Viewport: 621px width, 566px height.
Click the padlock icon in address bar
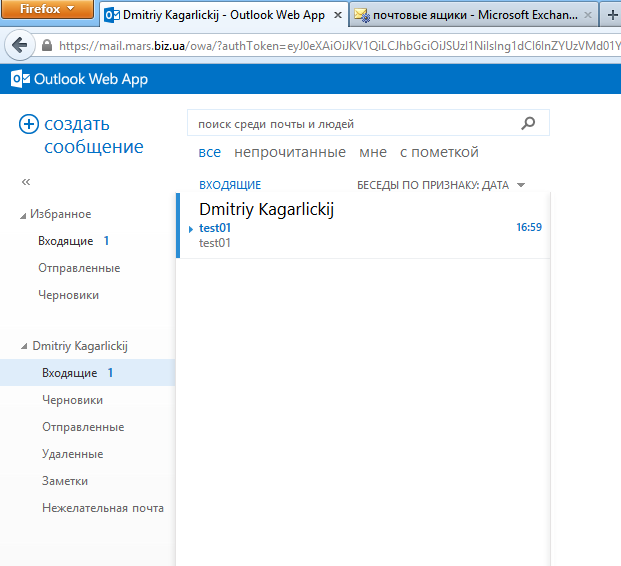pyautogui.click(x=46, y=46)
